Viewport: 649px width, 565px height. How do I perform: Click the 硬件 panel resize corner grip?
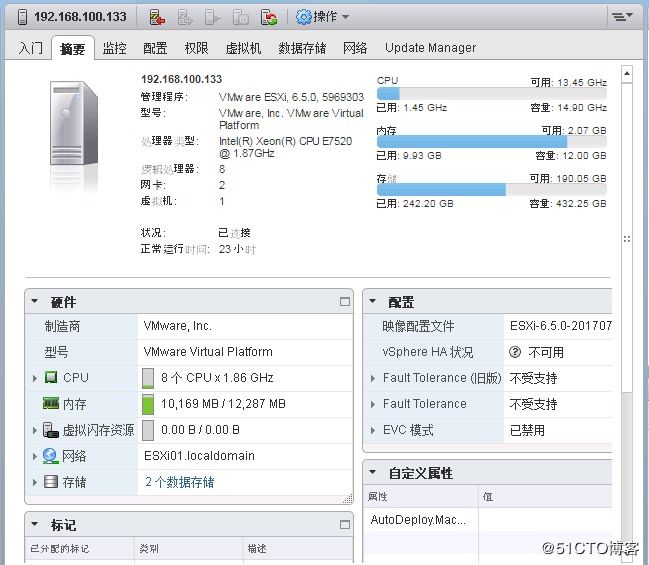[348, 499]
